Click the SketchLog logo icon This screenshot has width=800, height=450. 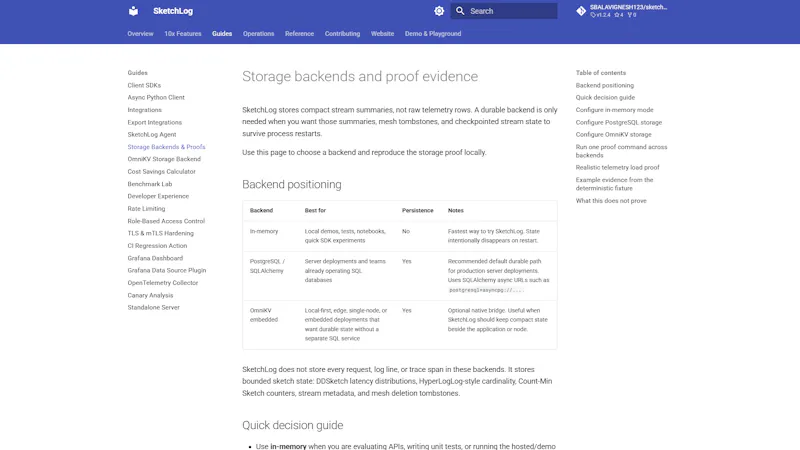(133, 11)
